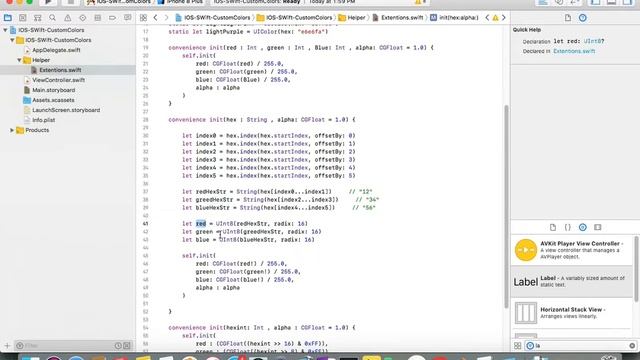Open the File Template library

click(553, 227)
